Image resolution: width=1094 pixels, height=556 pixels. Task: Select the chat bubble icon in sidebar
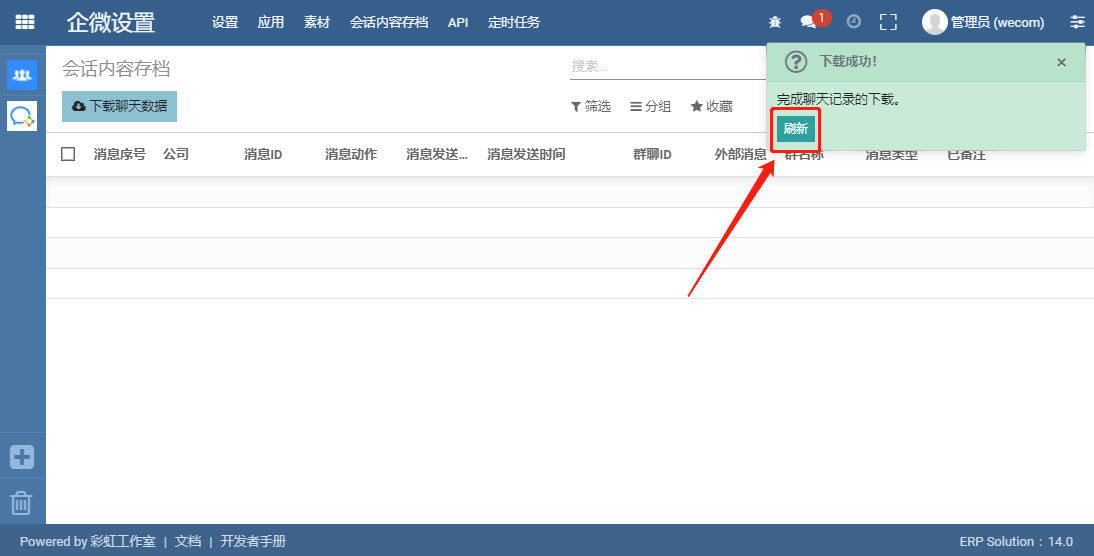point(22,116)
